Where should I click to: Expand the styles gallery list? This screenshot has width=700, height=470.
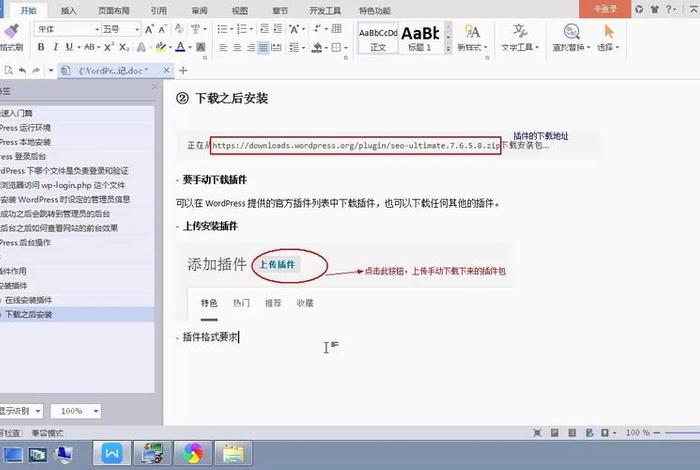point(448,50)
